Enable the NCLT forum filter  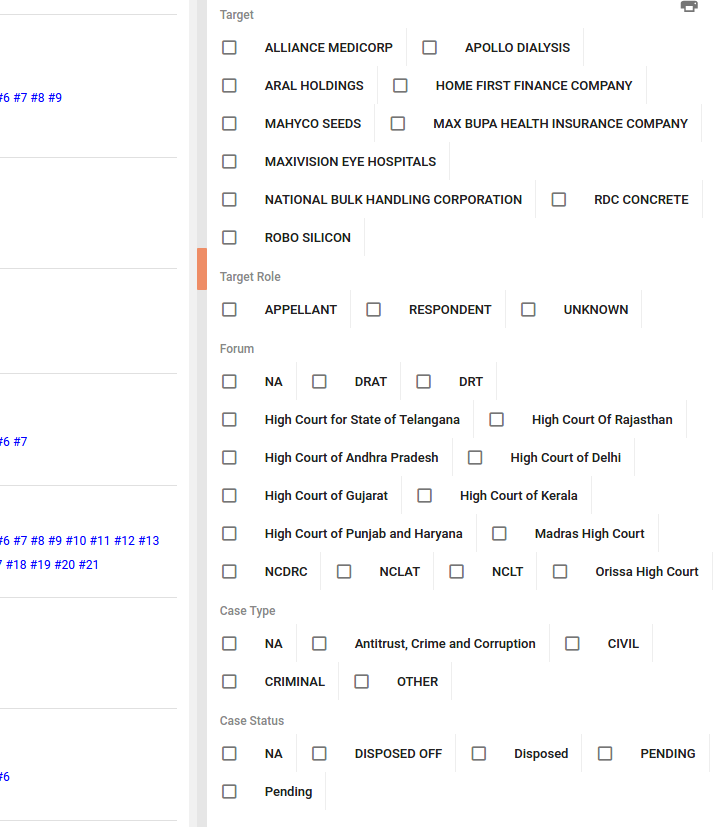click(457, 571)
